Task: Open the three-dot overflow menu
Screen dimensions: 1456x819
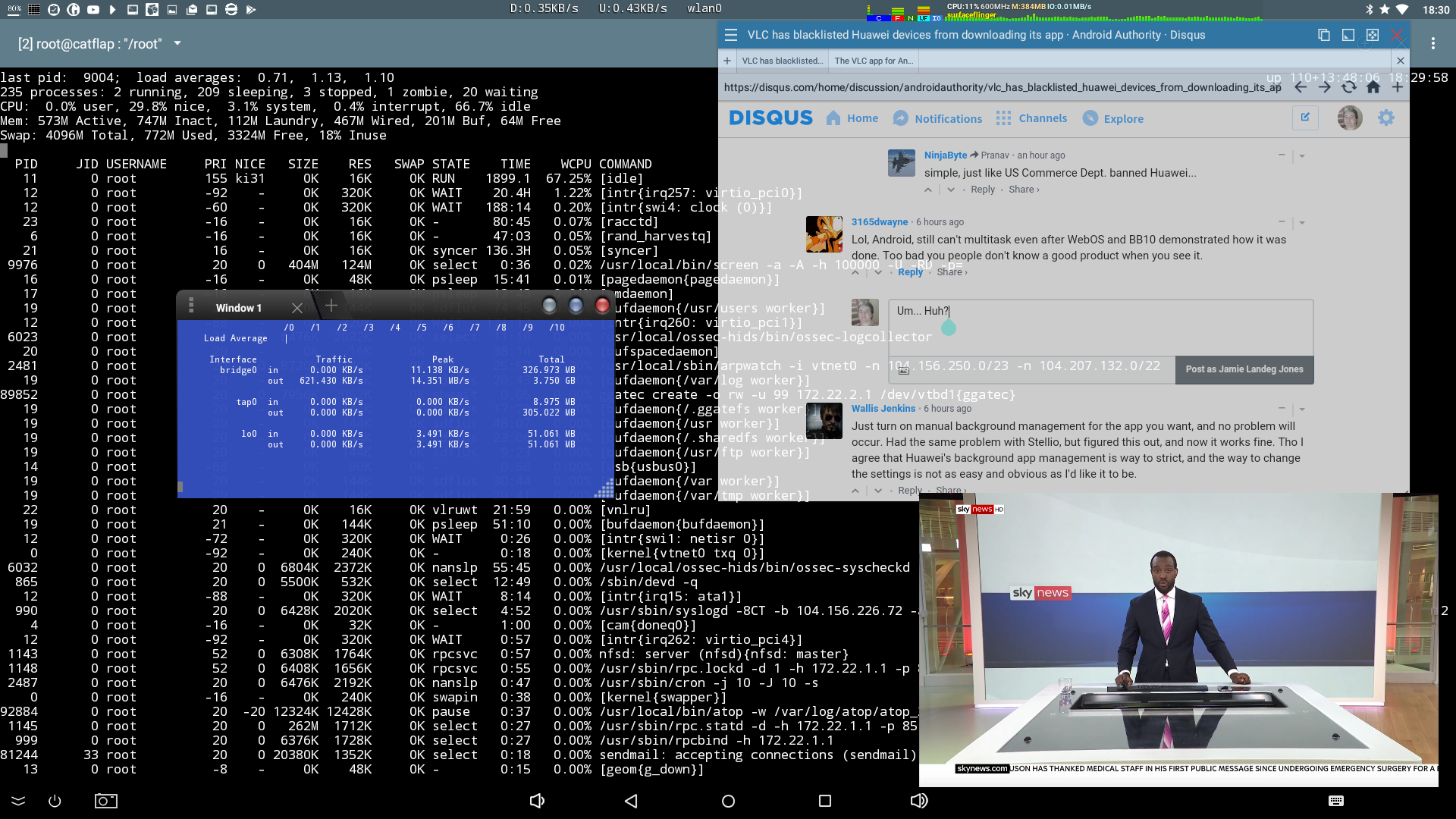Action: [x=1433, y=43]
